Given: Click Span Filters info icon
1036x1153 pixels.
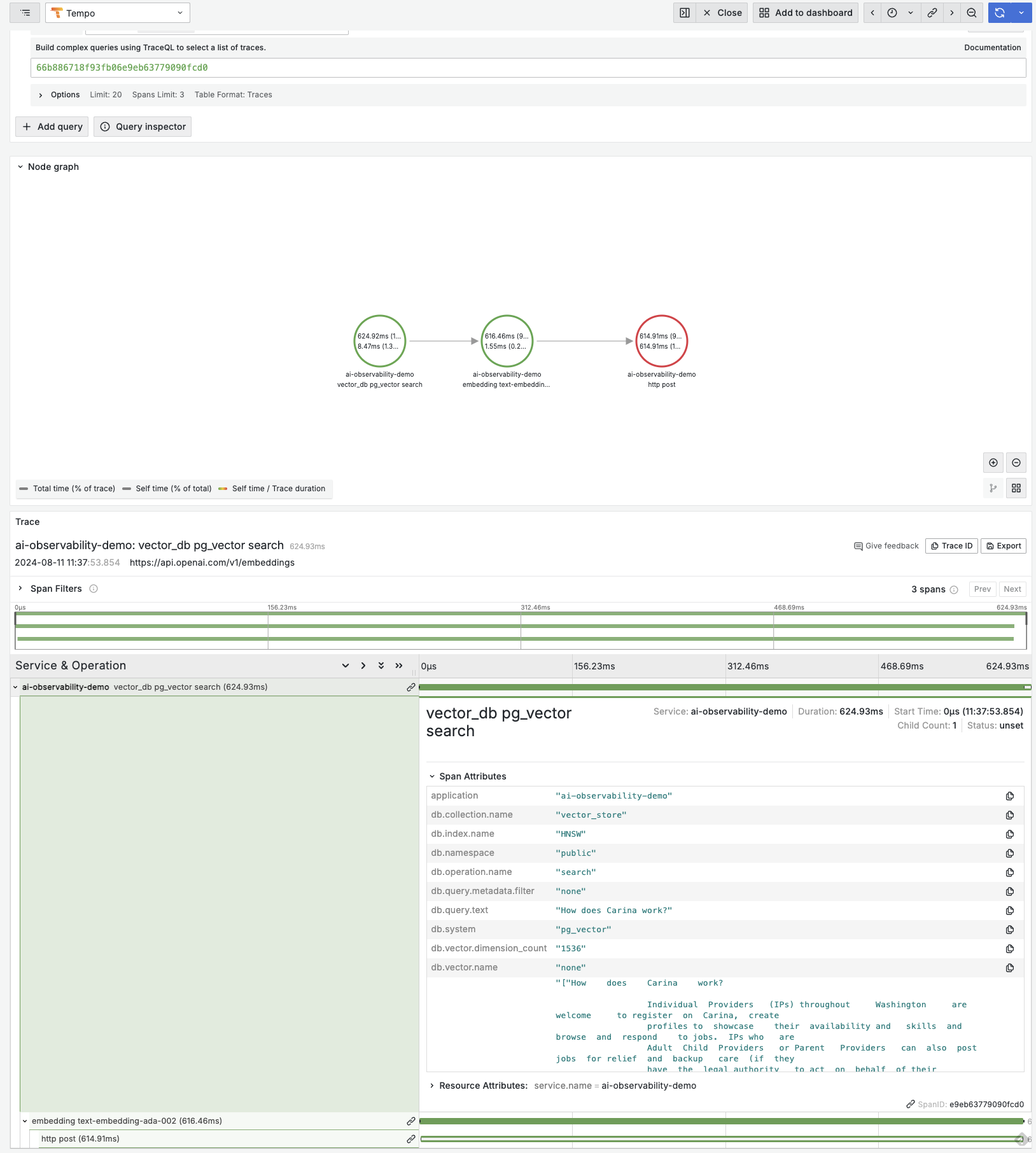Looking at the screenshot, I should coord(94,589).
